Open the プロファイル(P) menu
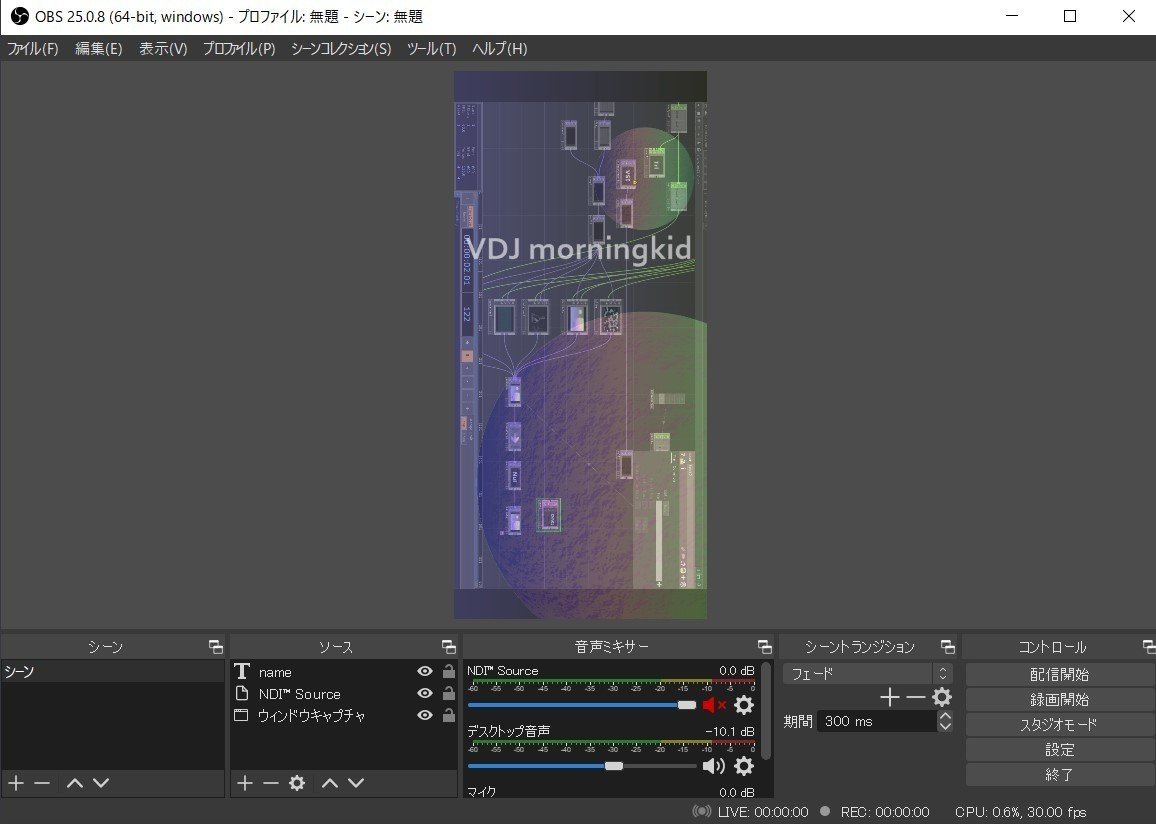 [239, 49]
